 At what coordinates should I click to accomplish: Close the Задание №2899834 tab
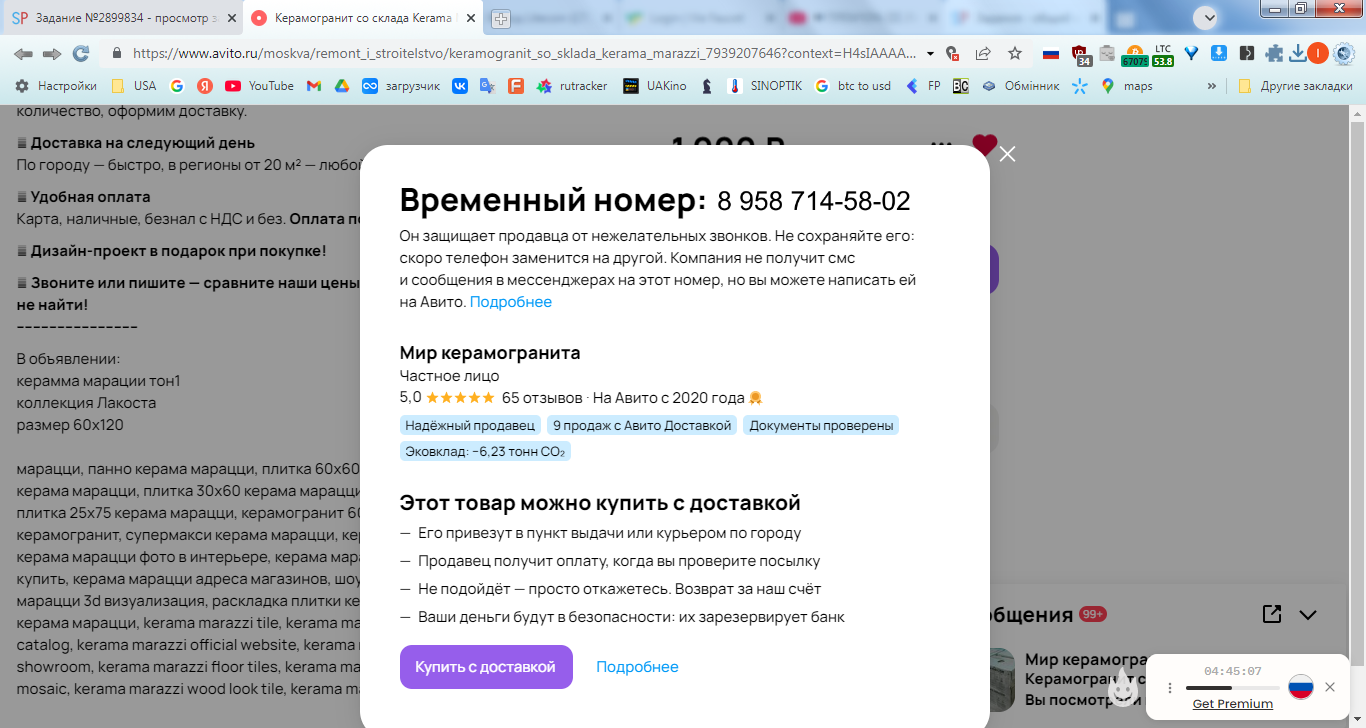[230, 18]
